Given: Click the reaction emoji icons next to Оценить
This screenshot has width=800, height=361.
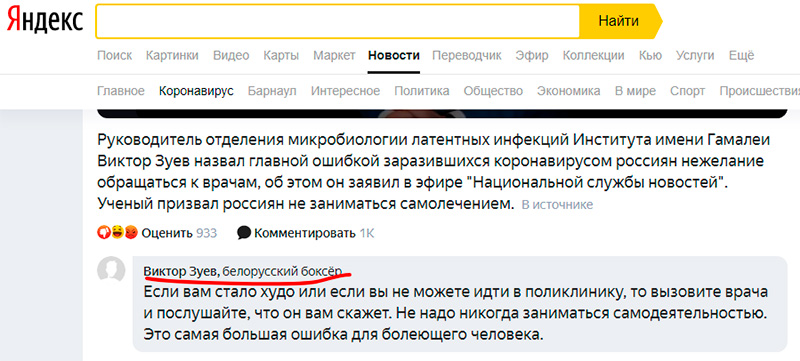Looking at the screenshot, I should point(118,233).
